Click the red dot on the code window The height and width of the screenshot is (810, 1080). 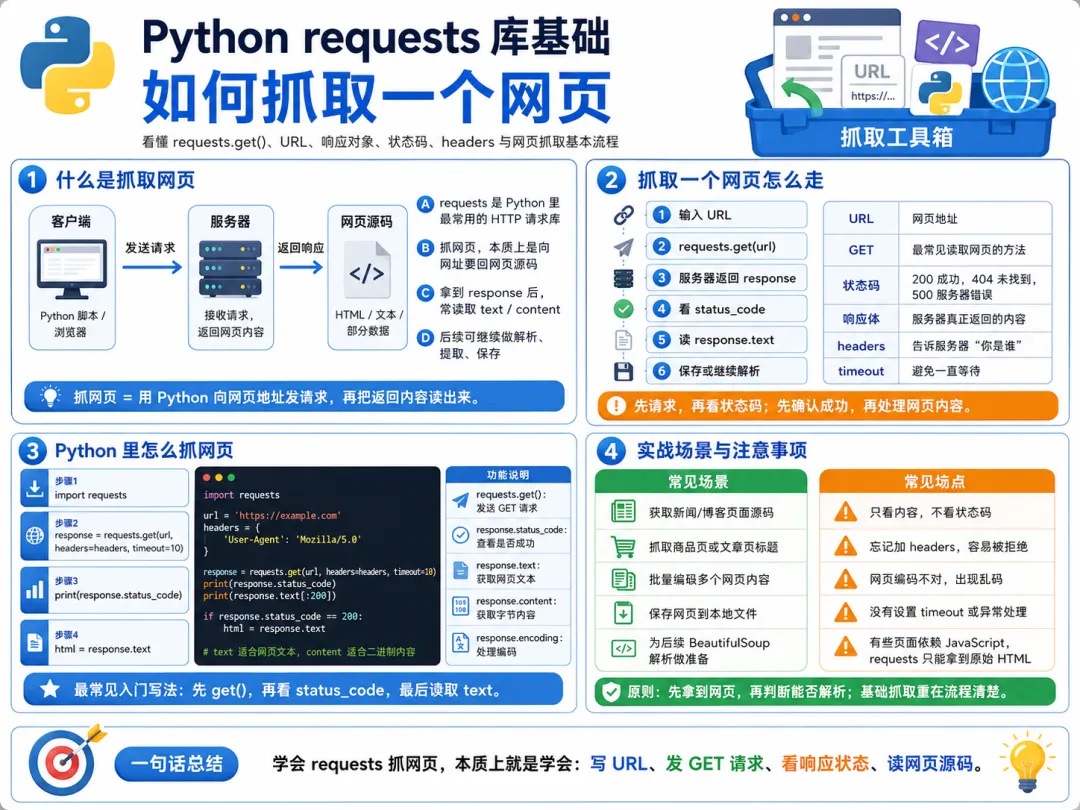pos(207,477)
